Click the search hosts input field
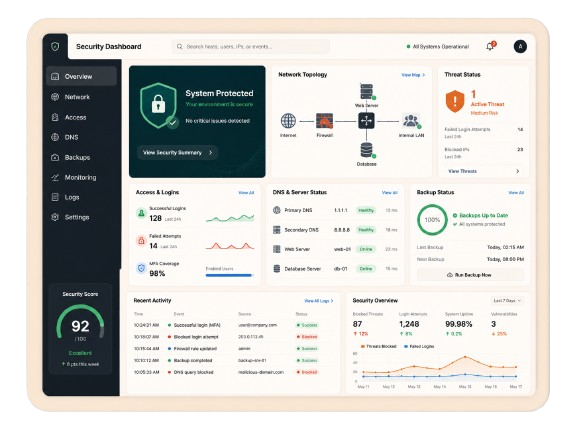 251,47
